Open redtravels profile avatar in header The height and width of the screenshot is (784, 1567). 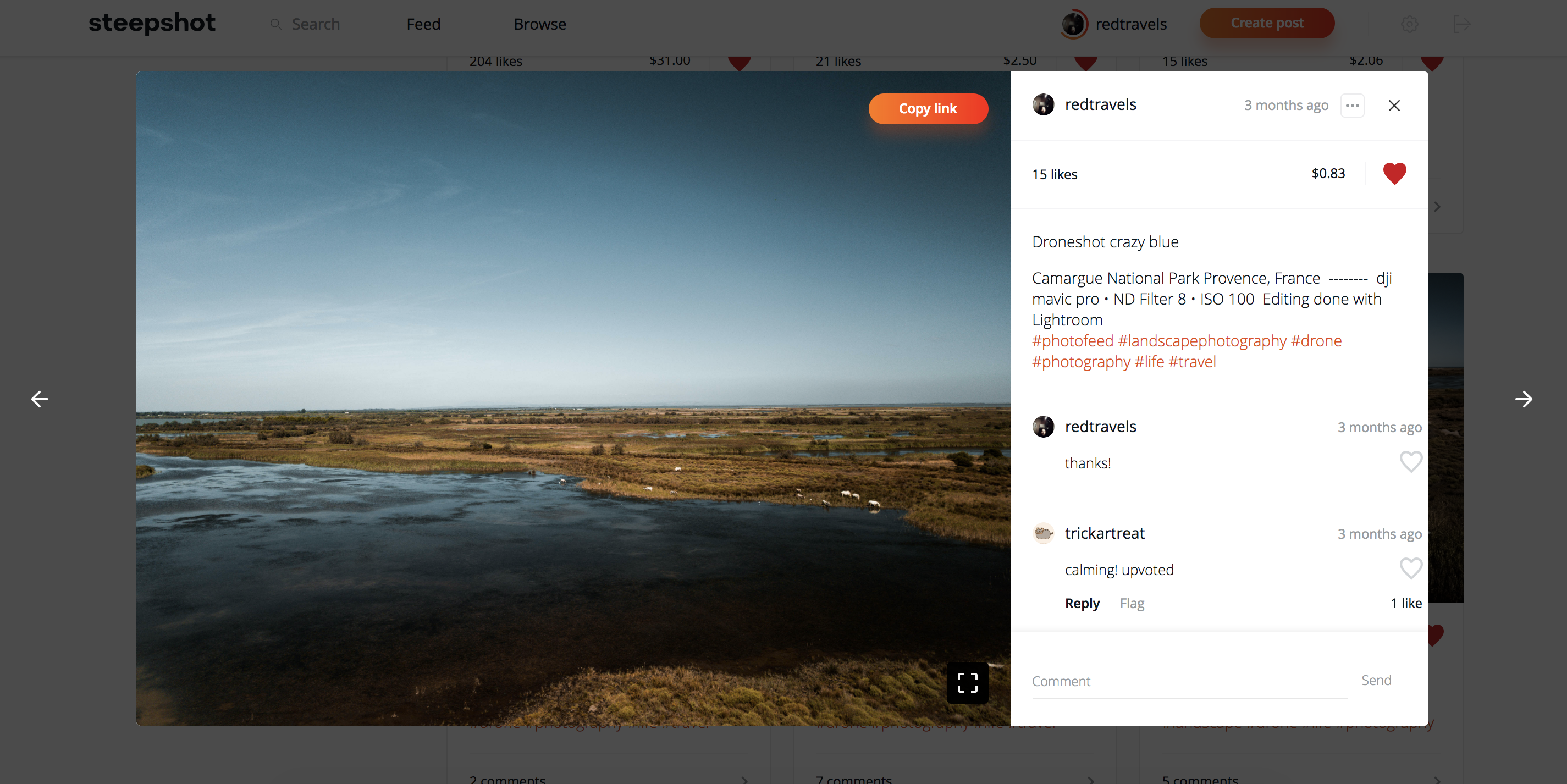tap(1074, 24)
